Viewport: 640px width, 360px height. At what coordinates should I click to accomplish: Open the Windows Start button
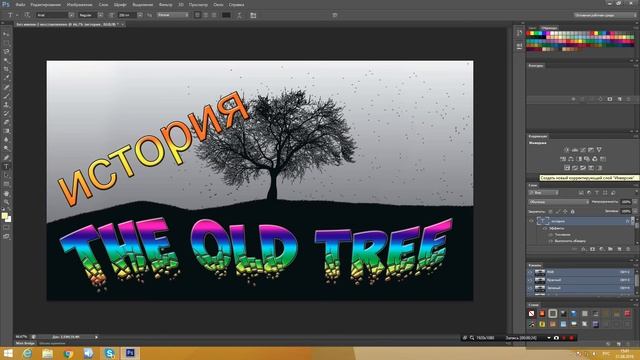(8, 353)
